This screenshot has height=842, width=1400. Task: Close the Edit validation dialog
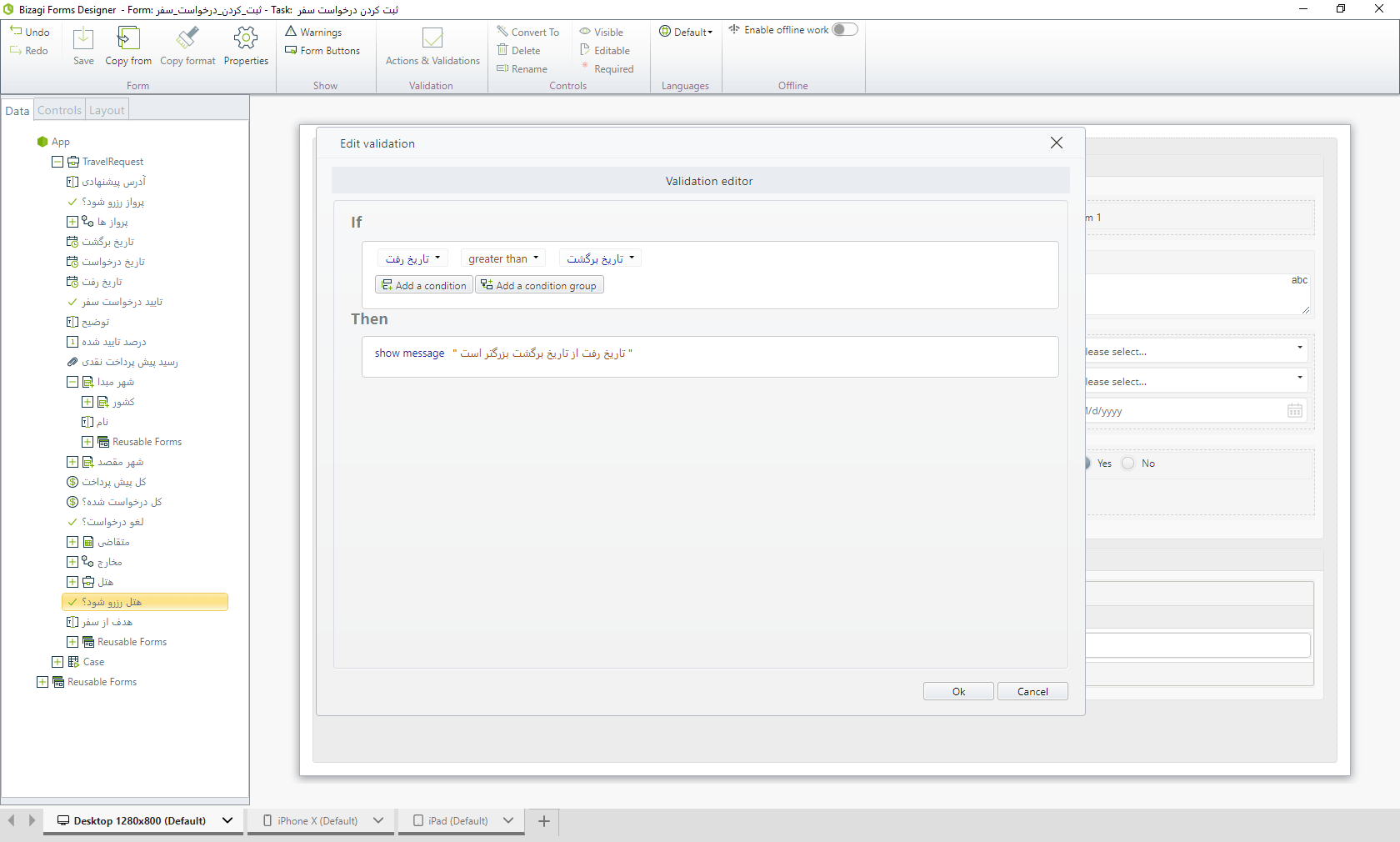[1057, 143]
